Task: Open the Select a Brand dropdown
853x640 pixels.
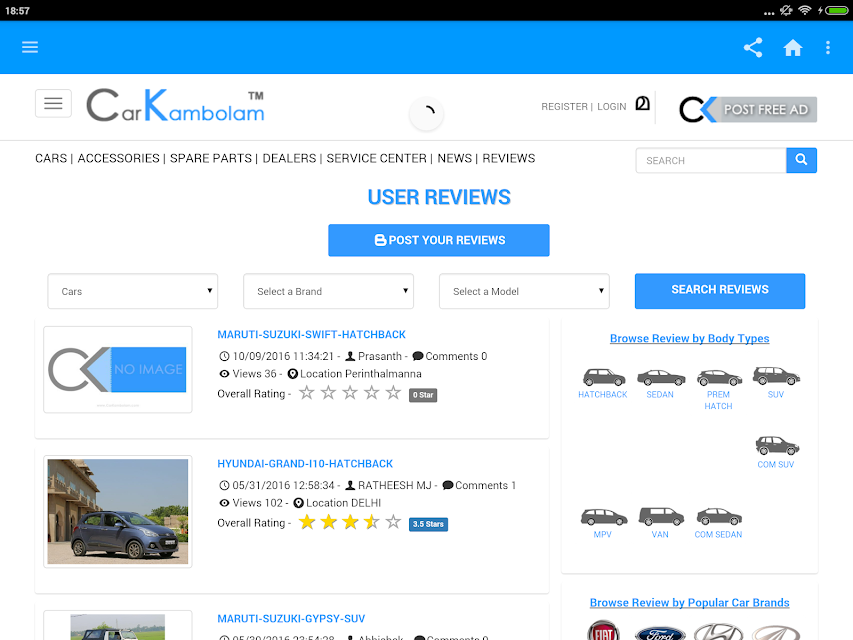Action: point(329,291)
